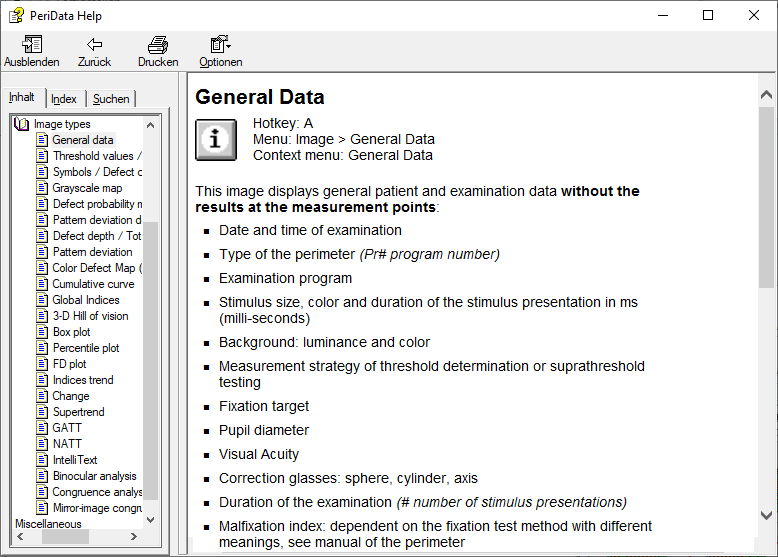The height and width of the screenshot is (557, 778).
Task: Click page icon beside IntelliText
Action: [42, 460]
